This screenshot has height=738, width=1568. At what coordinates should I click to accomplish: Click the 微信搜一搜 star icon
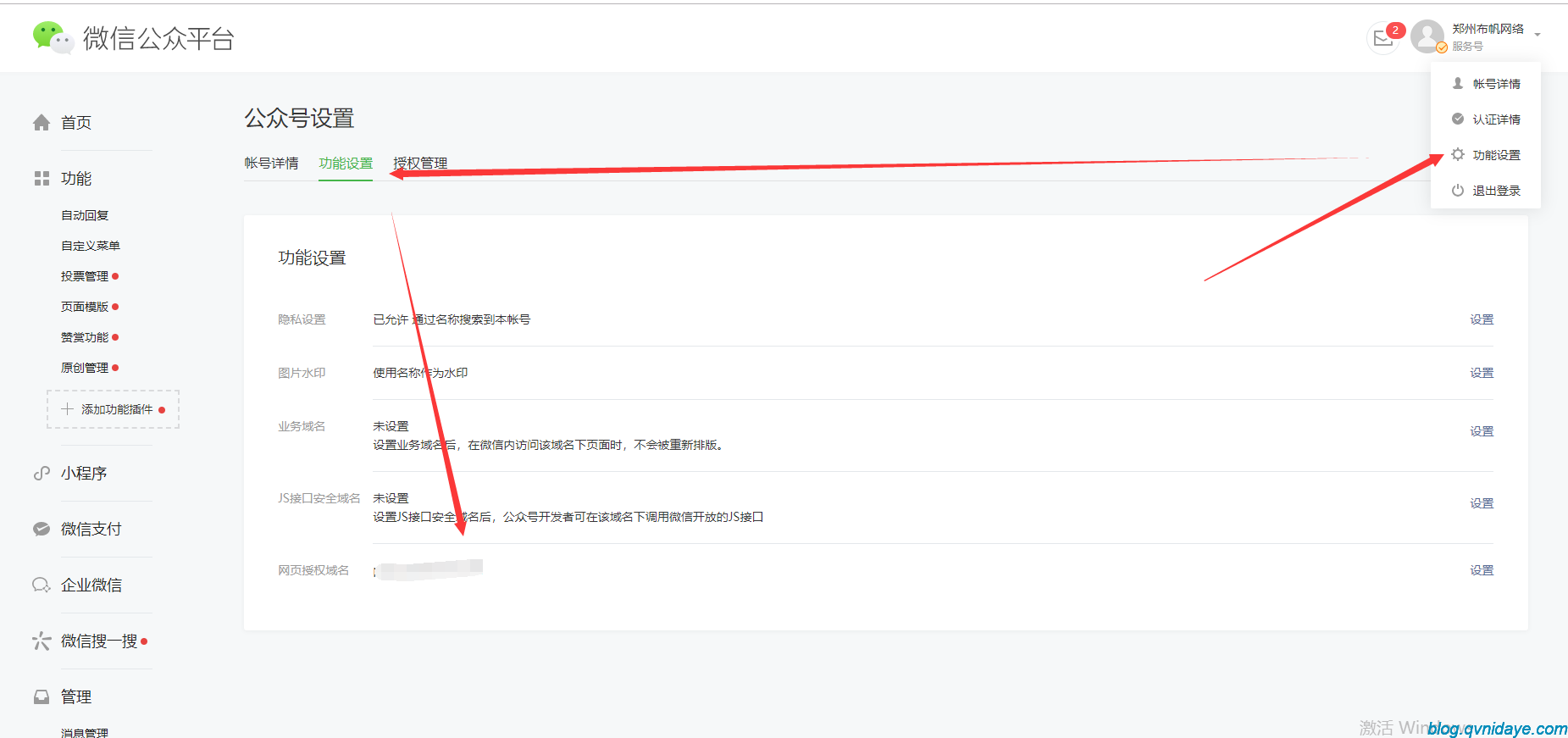click(x=42, y=641)
